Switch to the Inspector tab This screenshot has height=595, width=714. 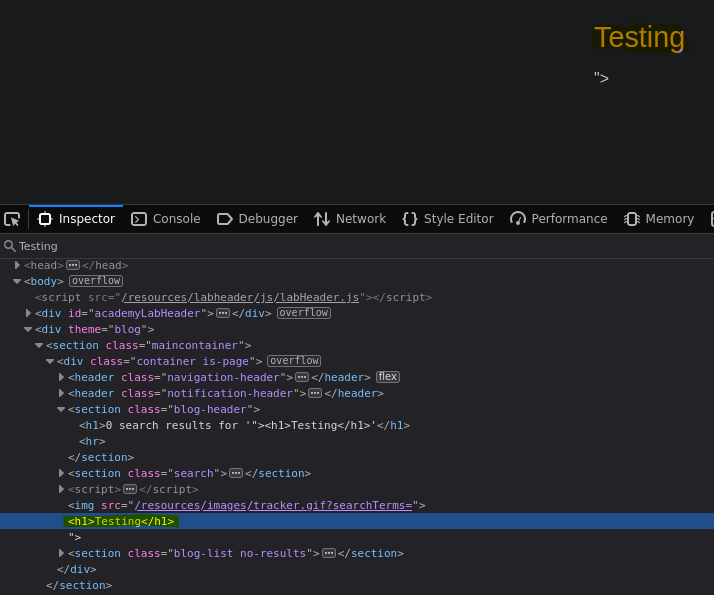pos(76,219)
